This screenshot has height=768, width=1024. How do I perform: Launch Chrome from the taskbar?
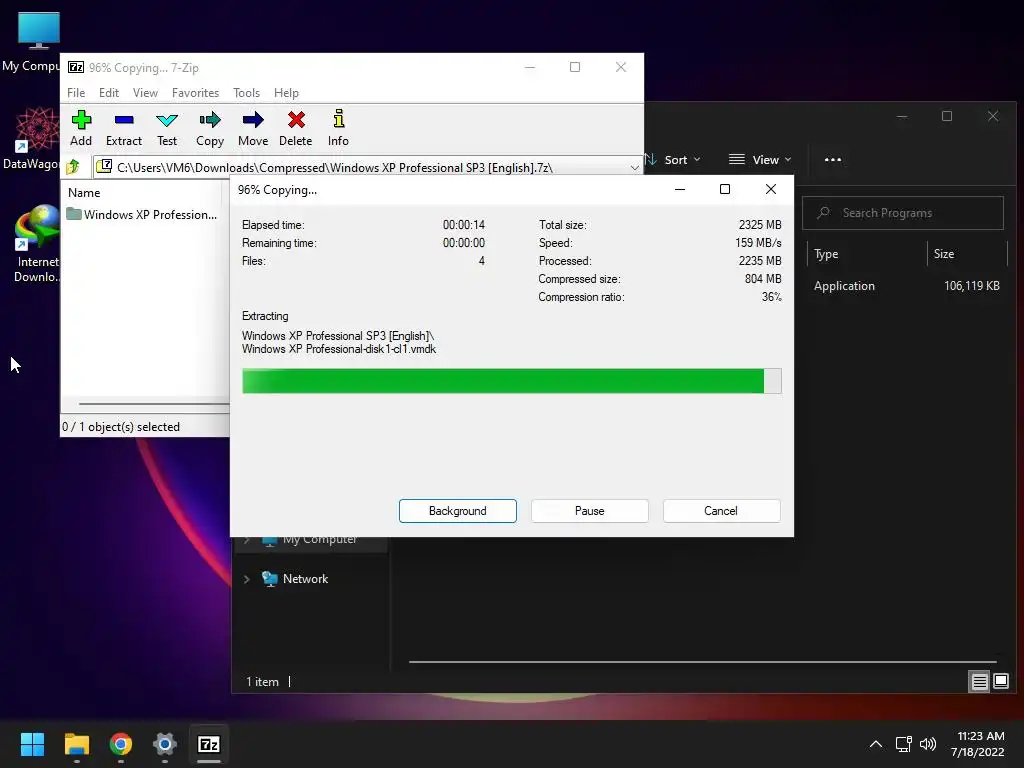121,744
